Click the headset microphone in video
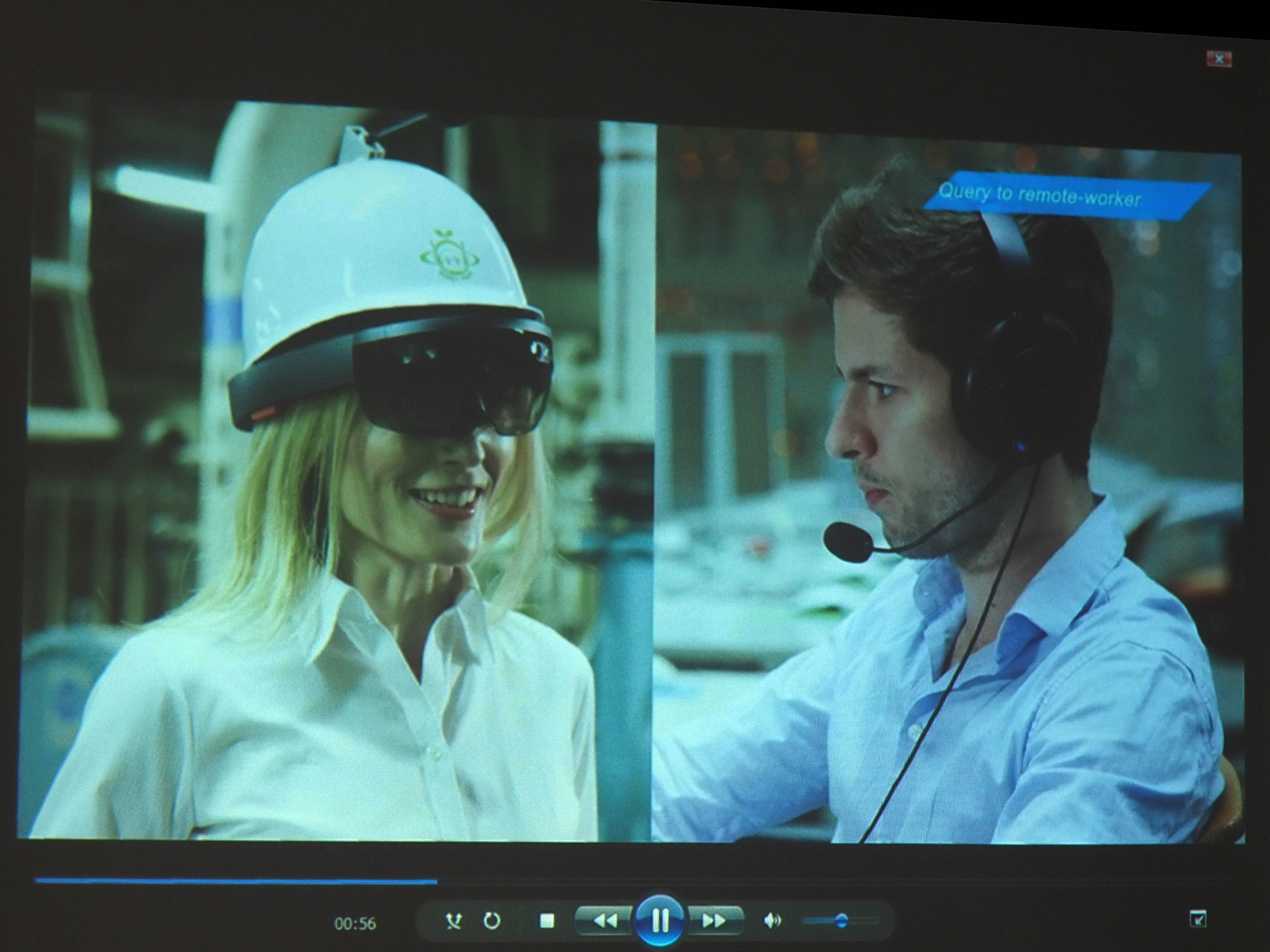This screenshot has width=1270, height=952. [848, 541]
